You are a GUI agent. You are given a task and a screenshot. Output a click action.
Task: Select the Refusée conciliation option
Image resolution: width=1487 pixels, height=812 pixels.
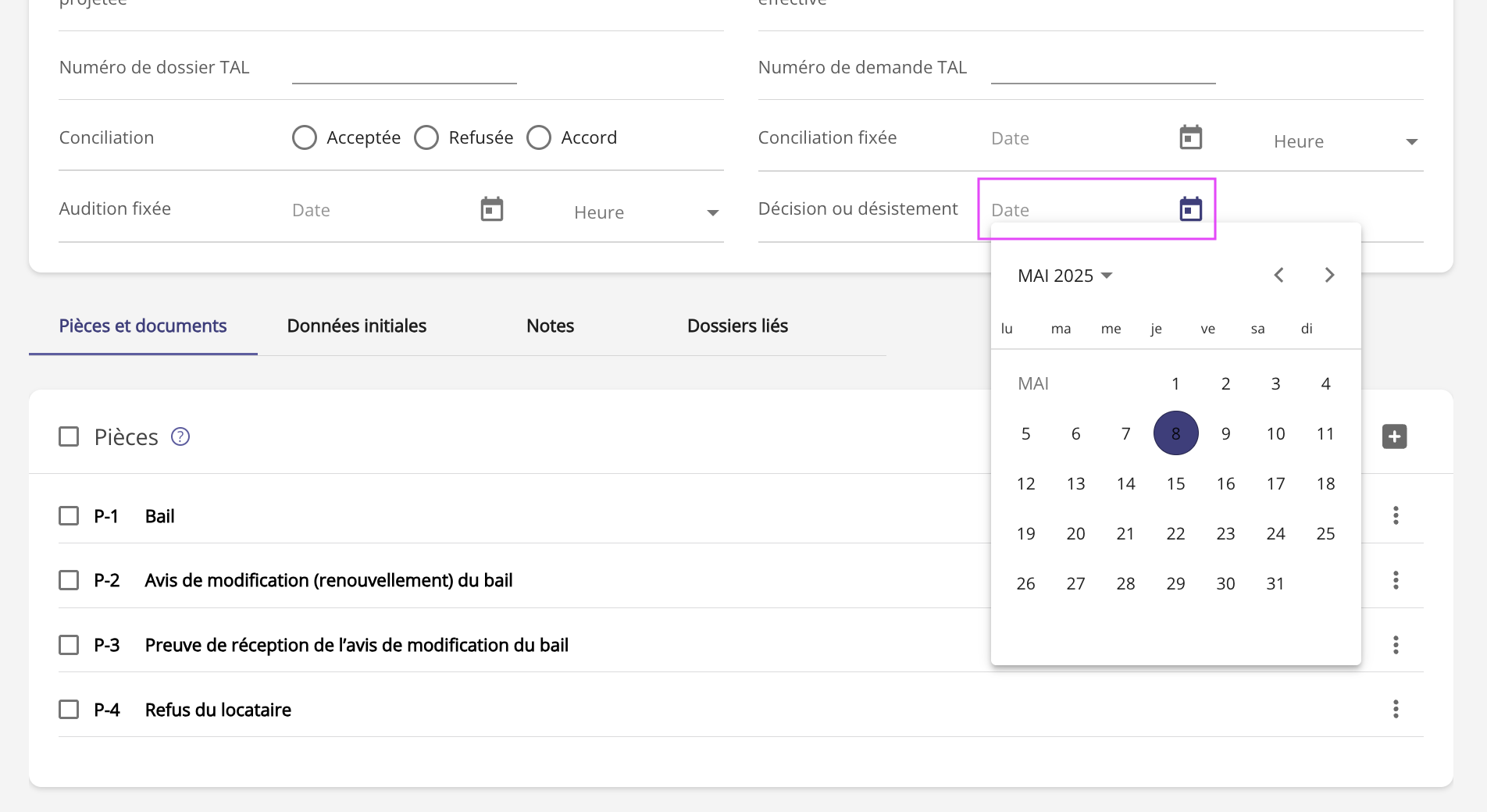(x=426, y=138)
